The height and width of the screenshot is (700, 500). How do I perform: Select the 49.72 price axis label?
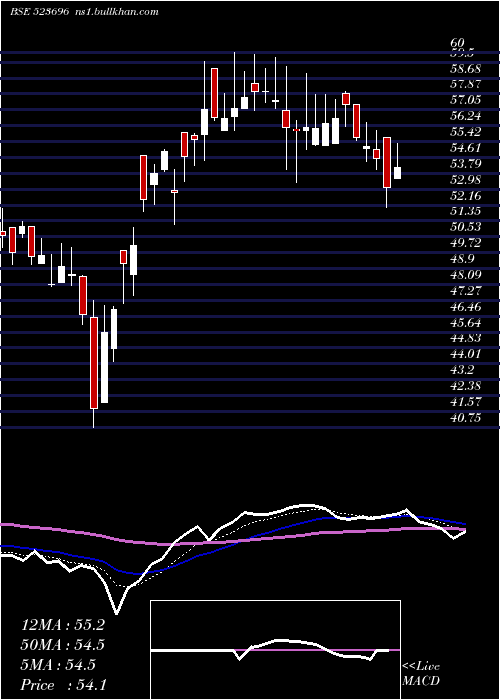point(466,243)
